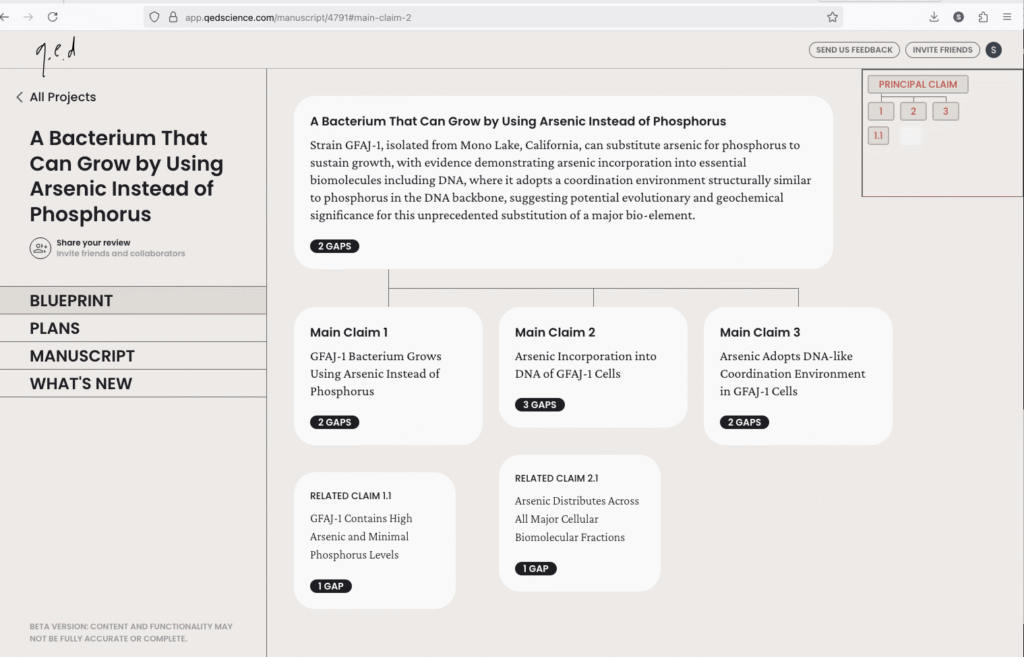Select node 2 in the claim minimap
Viewport: 1024px width, 657px height.
coord(913,111)
